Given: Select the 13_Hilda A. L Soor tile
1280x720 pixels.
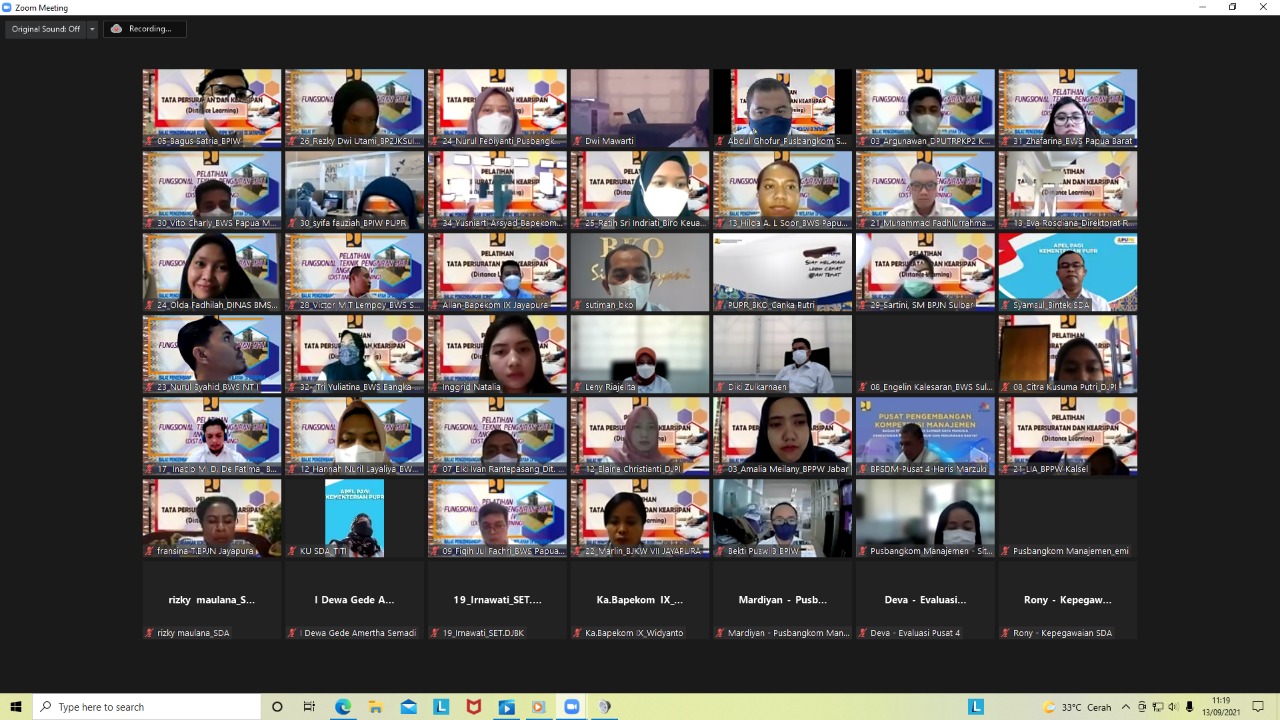Looking at the screenshot, I should 782,190.
